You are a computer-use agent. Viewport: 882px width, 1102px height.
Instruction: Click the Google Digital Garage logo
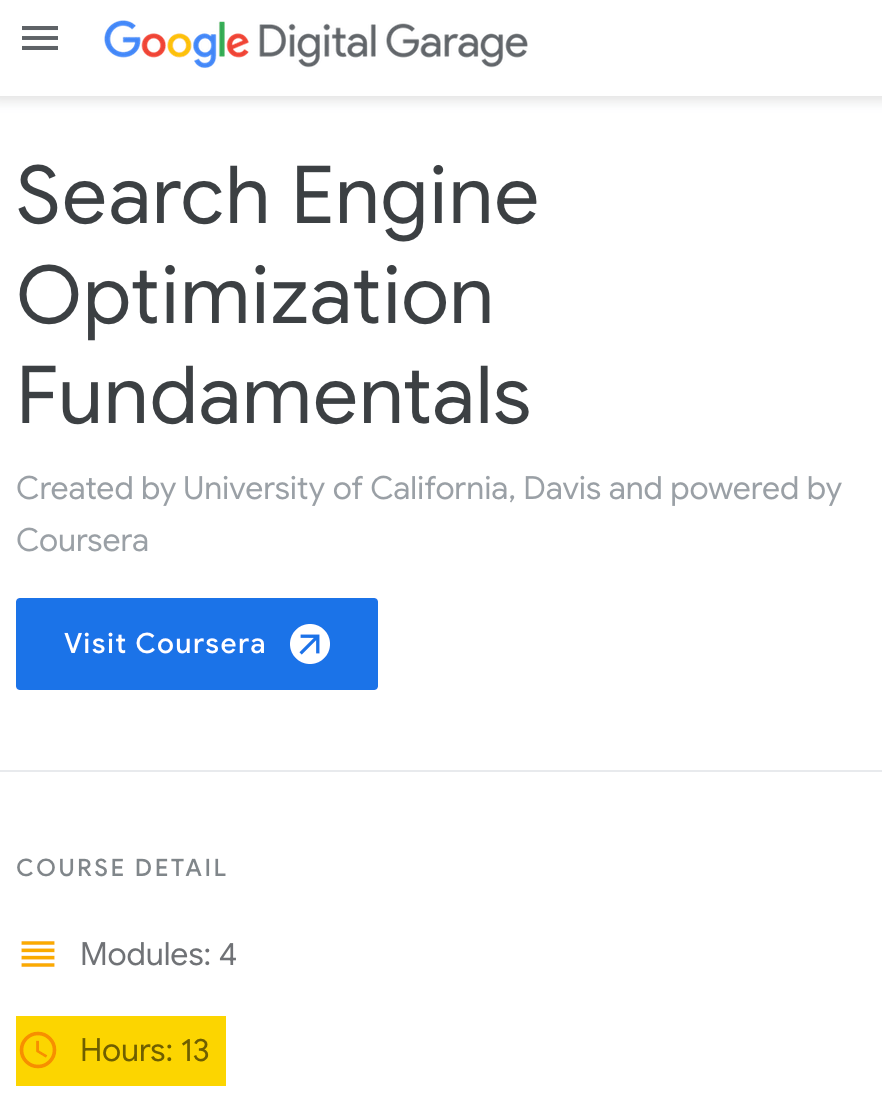pos(314,44)
